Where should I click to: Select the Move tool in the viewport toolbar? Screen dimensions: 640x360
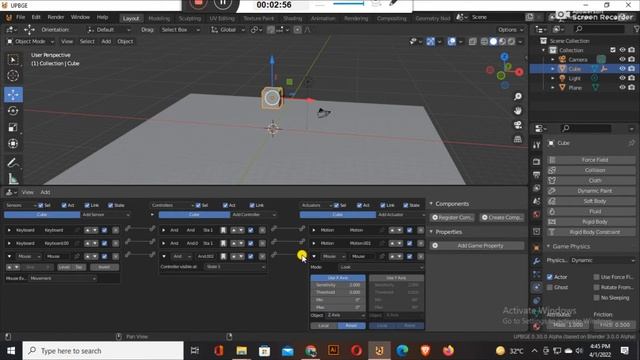(x=13, y=95)
